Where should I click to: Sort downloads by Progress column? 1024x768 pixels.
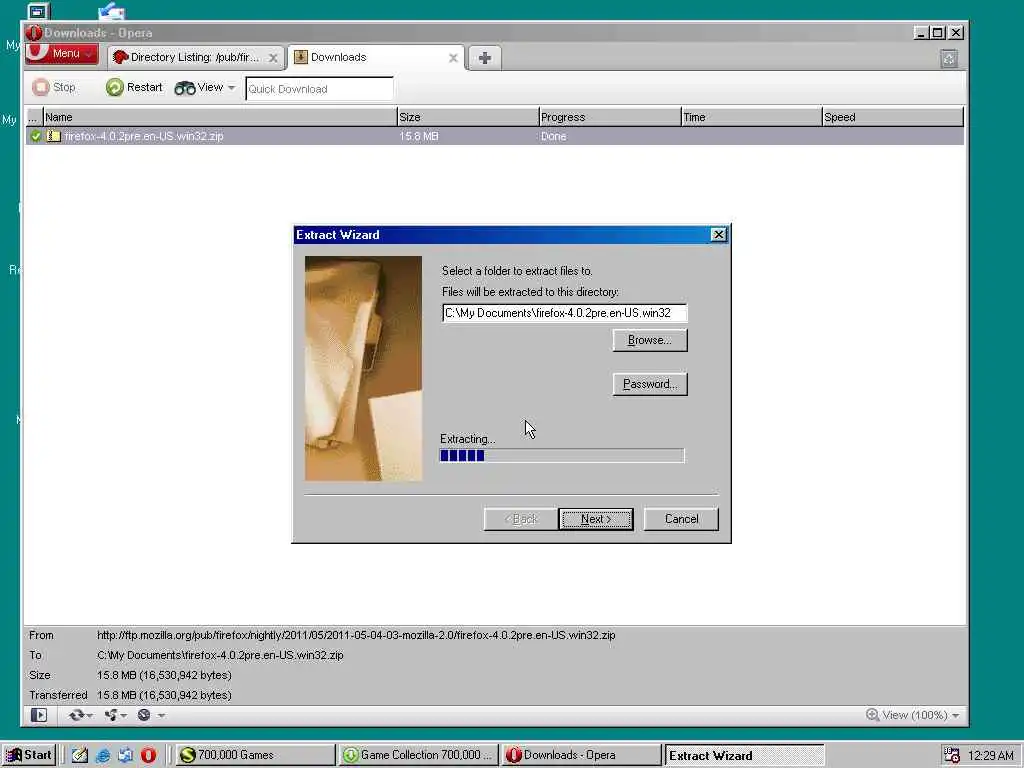coord(609,118)
